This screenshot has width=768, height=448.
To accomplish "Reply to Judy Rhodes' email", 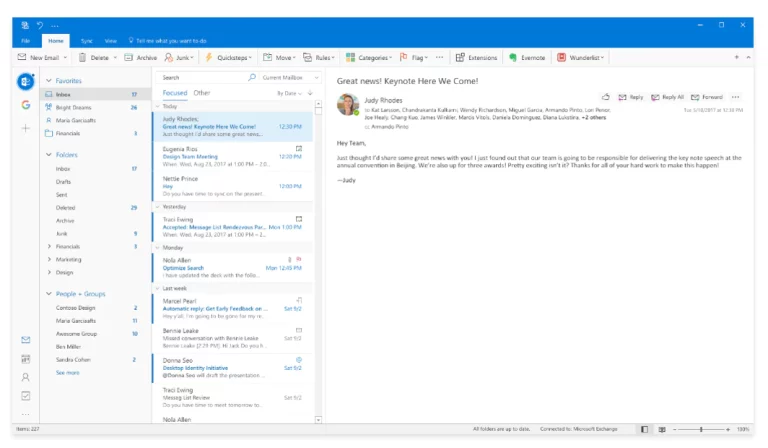I will tap(631, 97).
